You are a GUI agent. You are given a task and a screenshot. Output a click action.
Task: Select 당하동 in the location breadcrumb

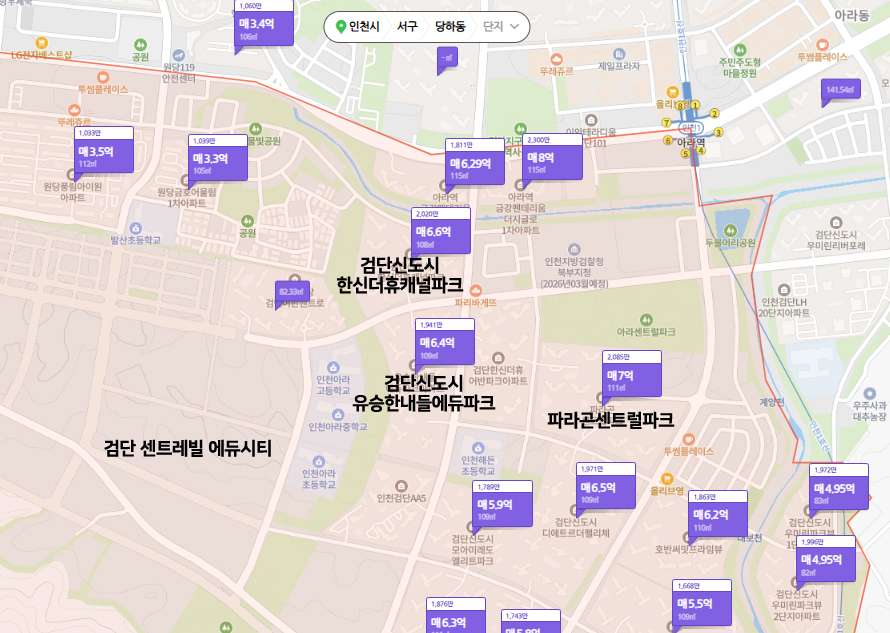450,27
